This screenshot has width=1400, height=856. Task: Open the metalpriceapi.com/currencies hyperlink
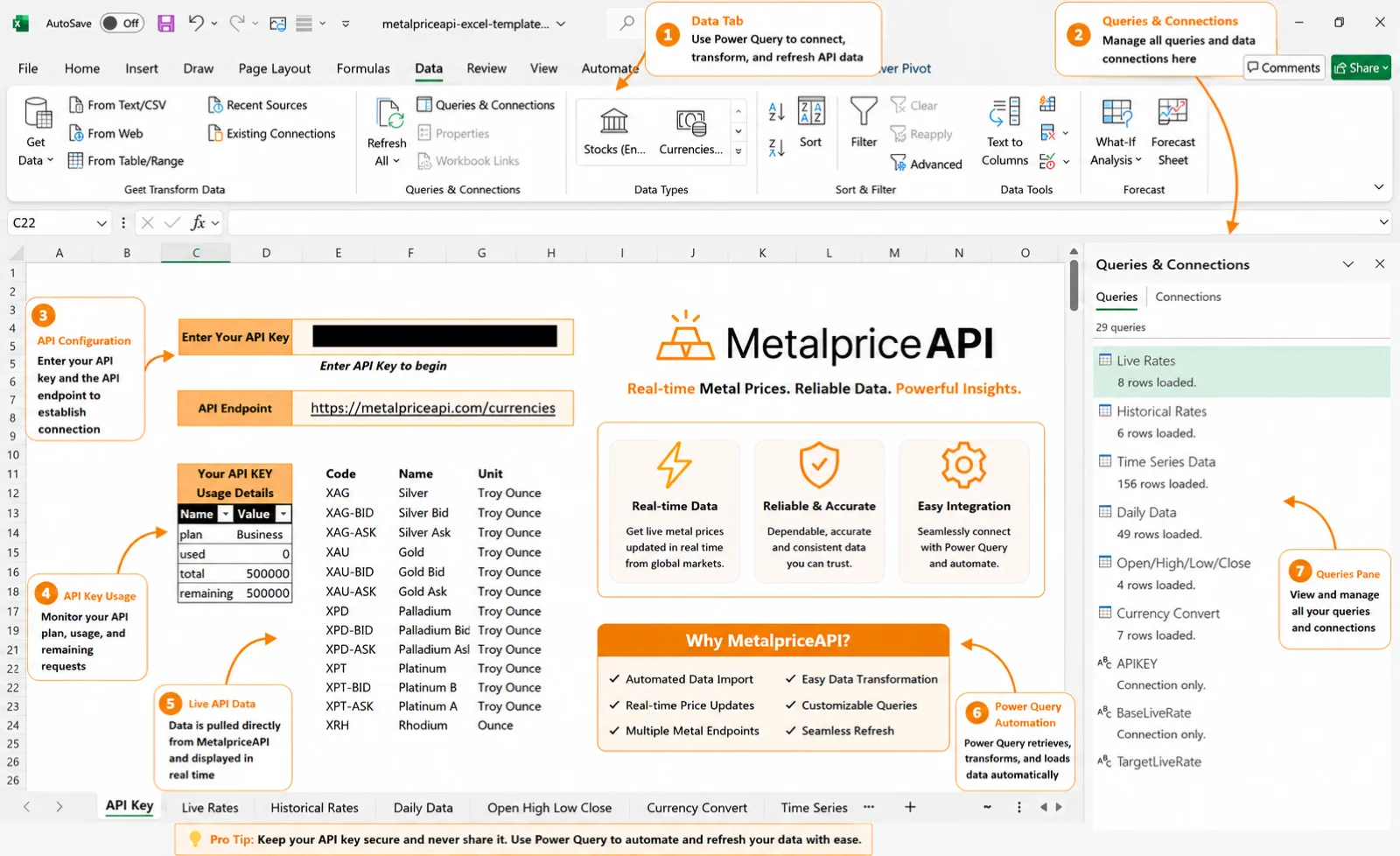click(x=433, y=408)
